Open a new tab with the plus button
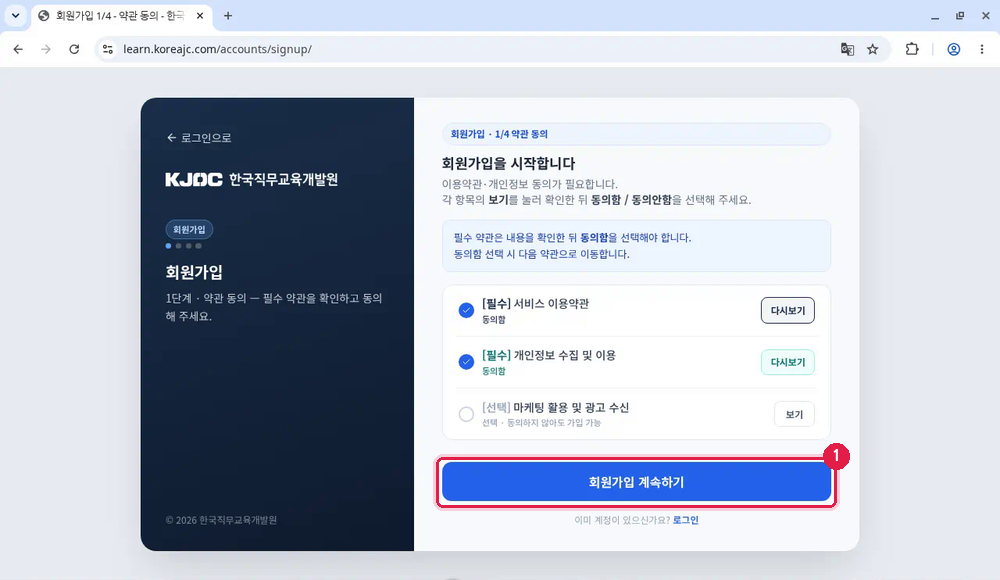 pos(228,16)
